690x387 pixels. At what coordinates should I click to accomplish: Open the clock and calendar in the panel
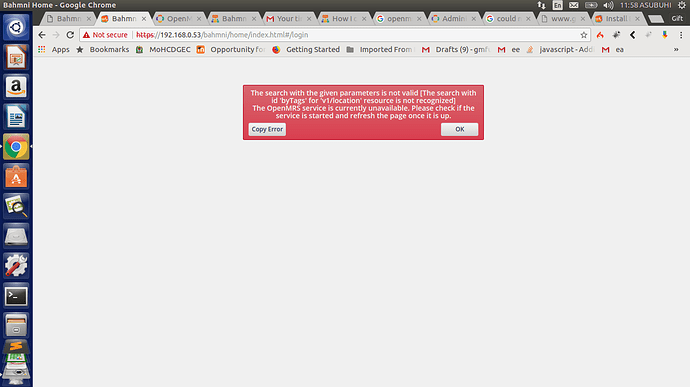point(646,5)
